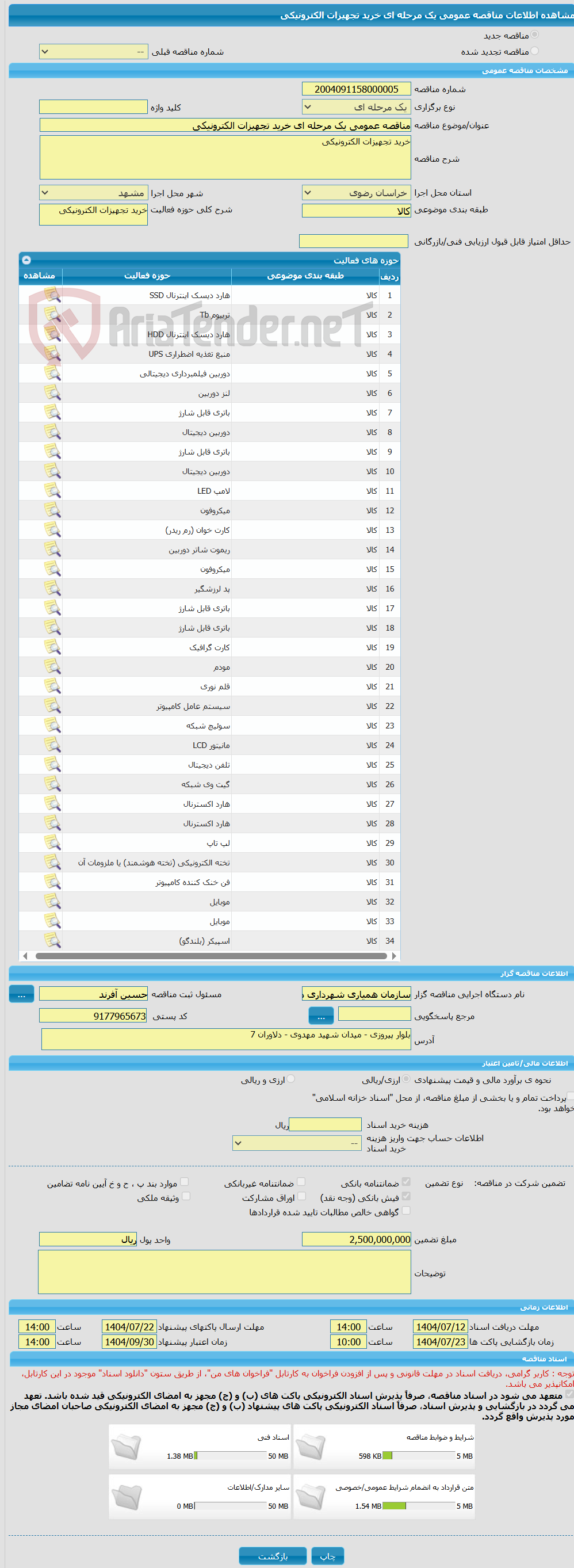Open the tender holding type dropdown
Screen dimensions: 574x1568
pyautogui.click(x=356, y=107)
